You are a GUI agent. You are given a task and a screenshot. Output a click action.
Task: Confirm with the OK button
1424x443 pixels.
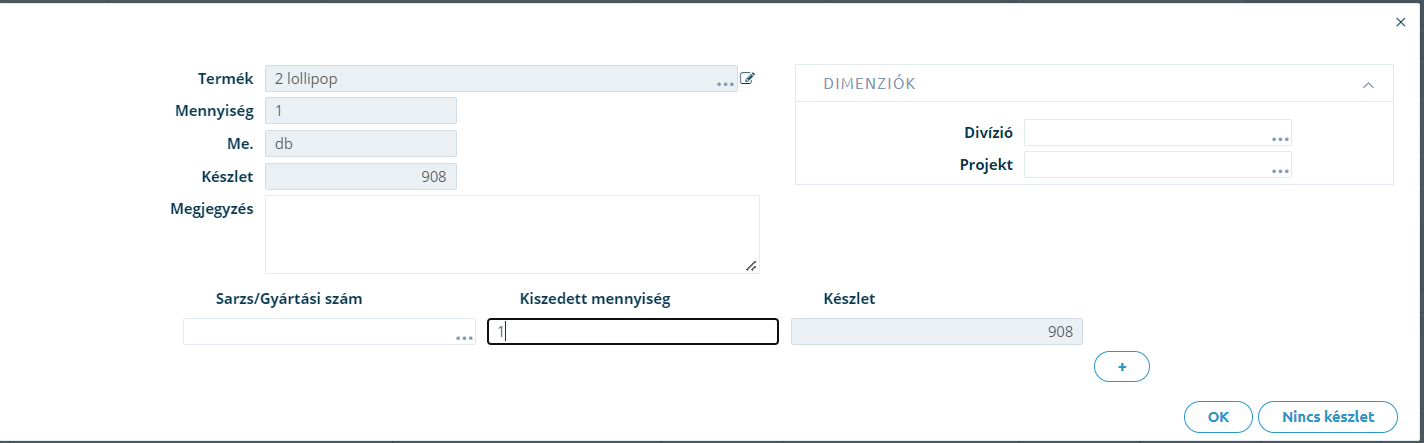(1218, 417)
